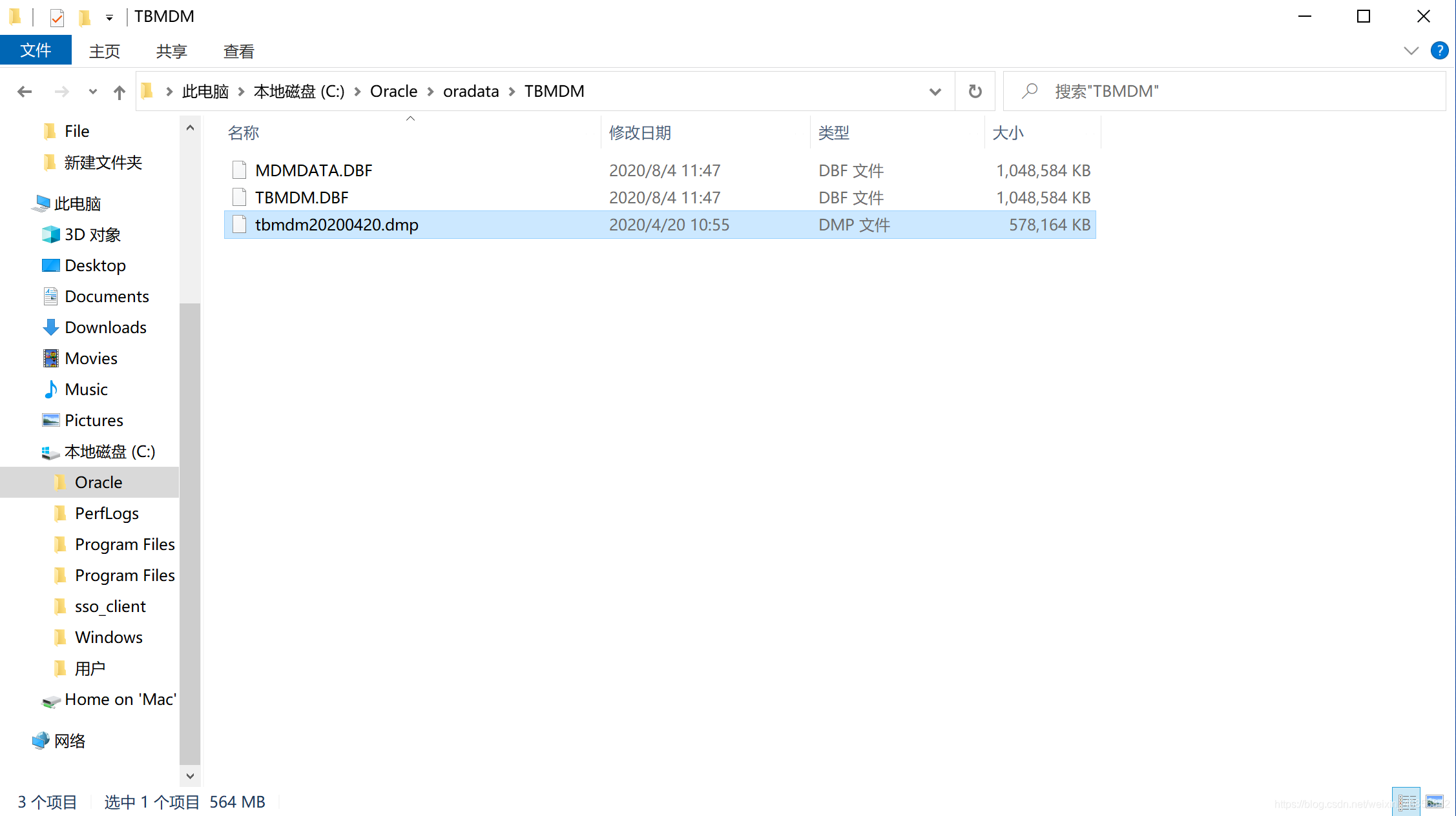1456x816 pixels.
Task: Click the Back navigation arrow
Action: click(x=25, y=92)
